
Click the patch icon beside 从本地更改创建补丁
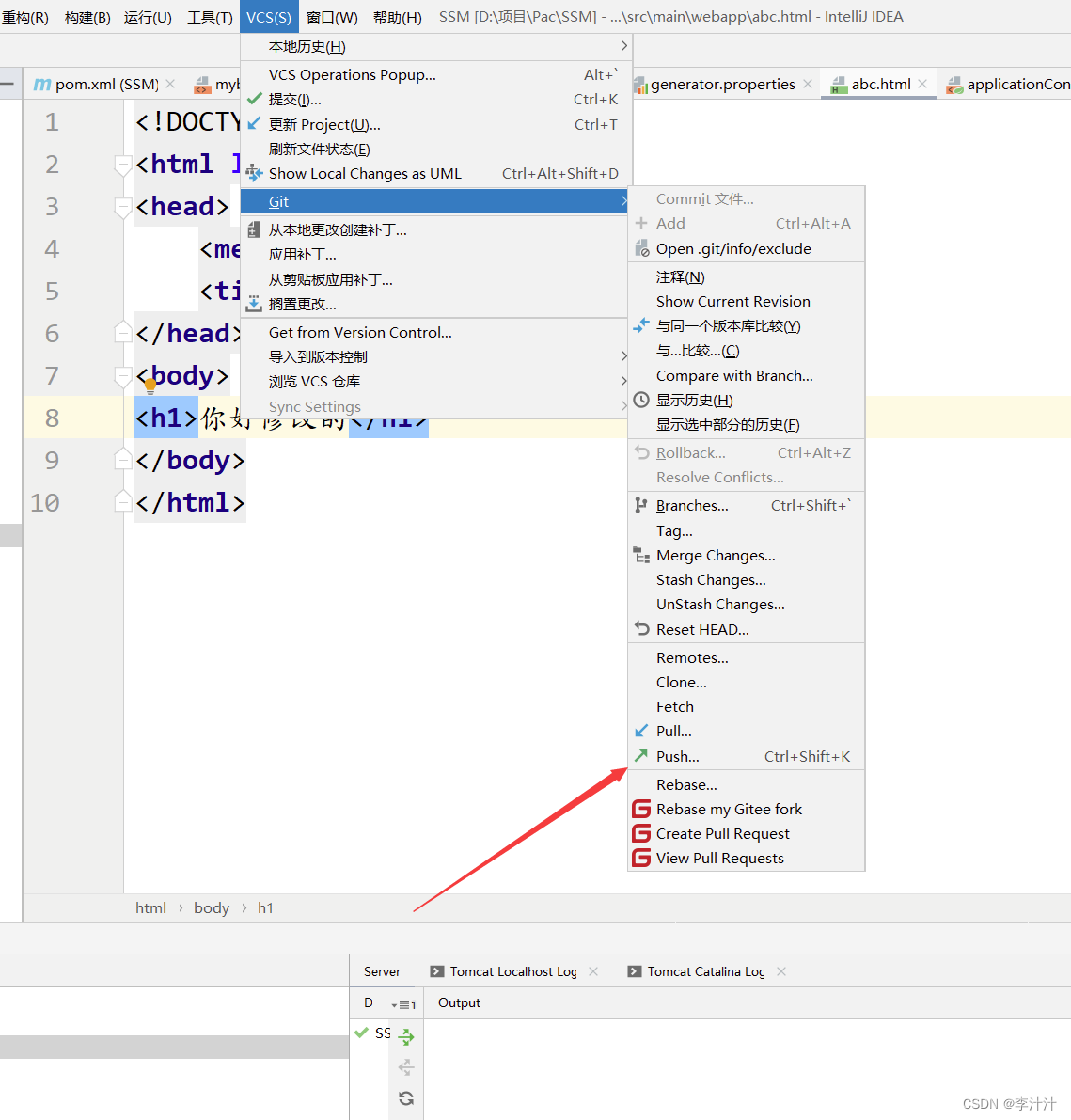coord(254,229)
